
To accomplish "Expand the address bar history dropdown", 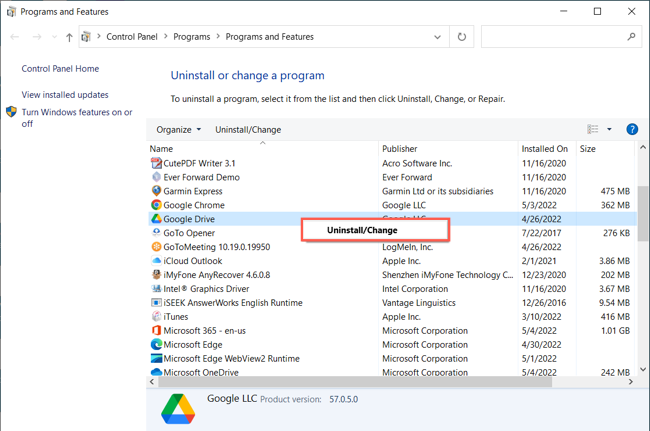I will coord(437,37).
